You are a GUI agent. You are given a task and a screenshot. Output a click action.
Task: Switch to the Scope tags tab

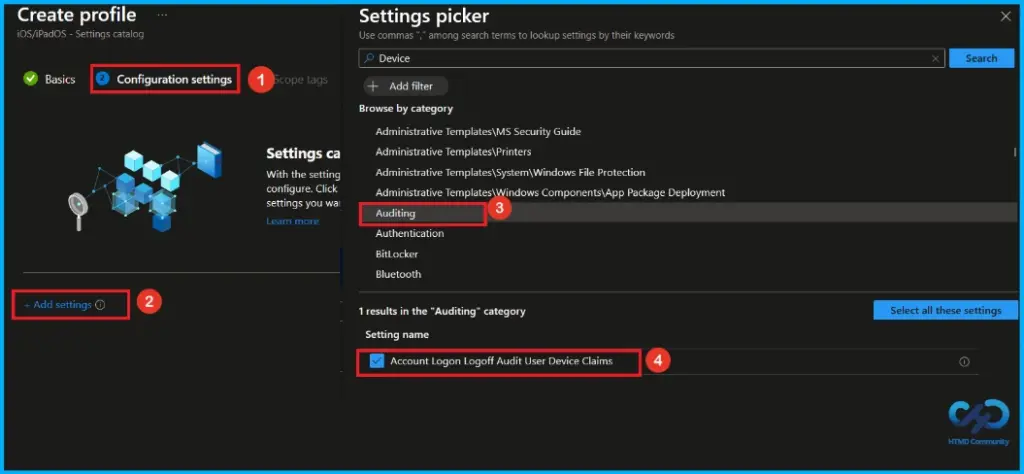pos(300,80)
